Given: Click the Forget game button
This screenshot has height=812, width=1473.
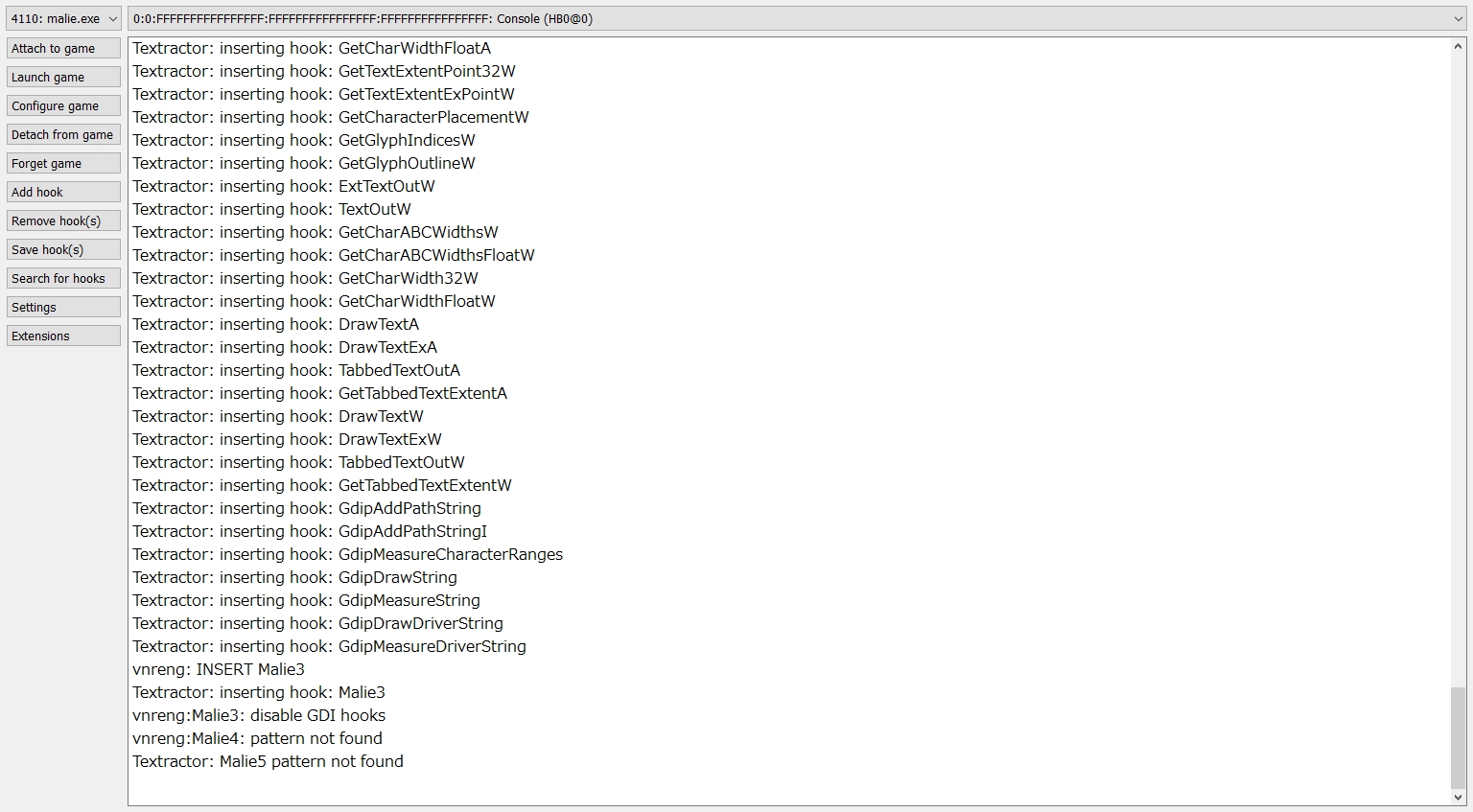Looking at the screenshot, I should point(62,163).
